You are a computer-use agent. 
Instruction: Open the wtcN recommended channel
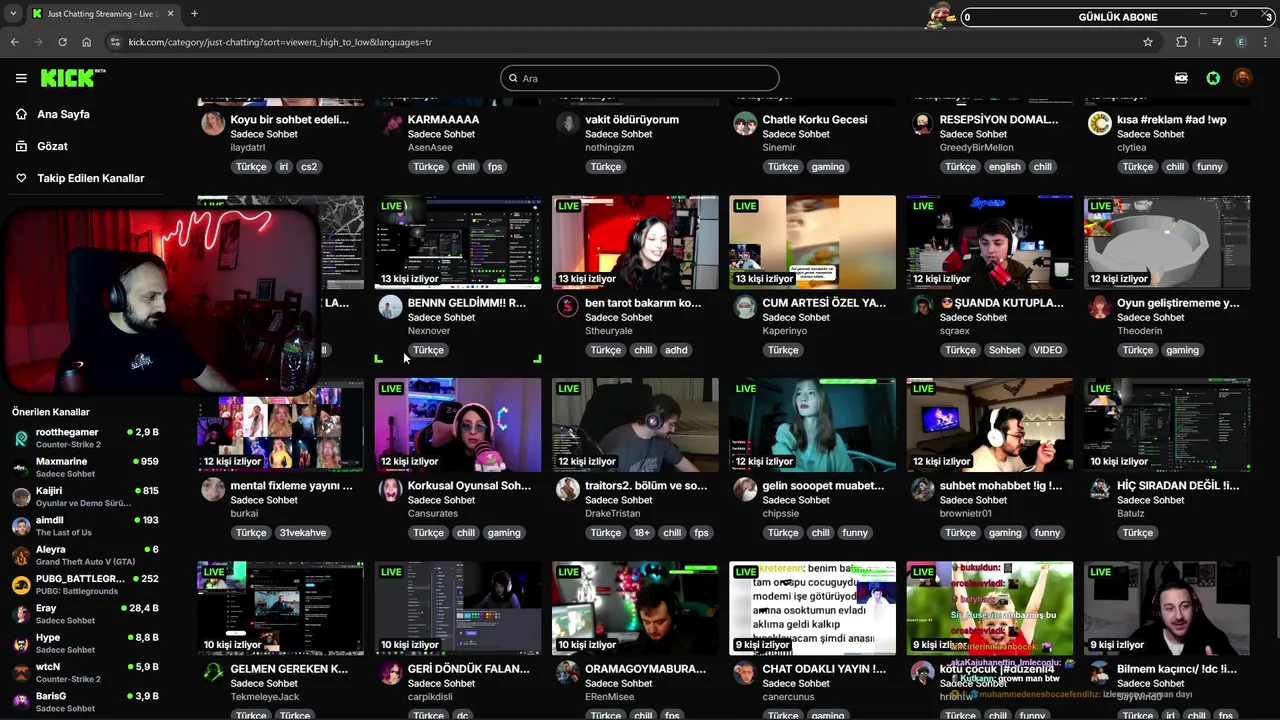click(86, 672)
